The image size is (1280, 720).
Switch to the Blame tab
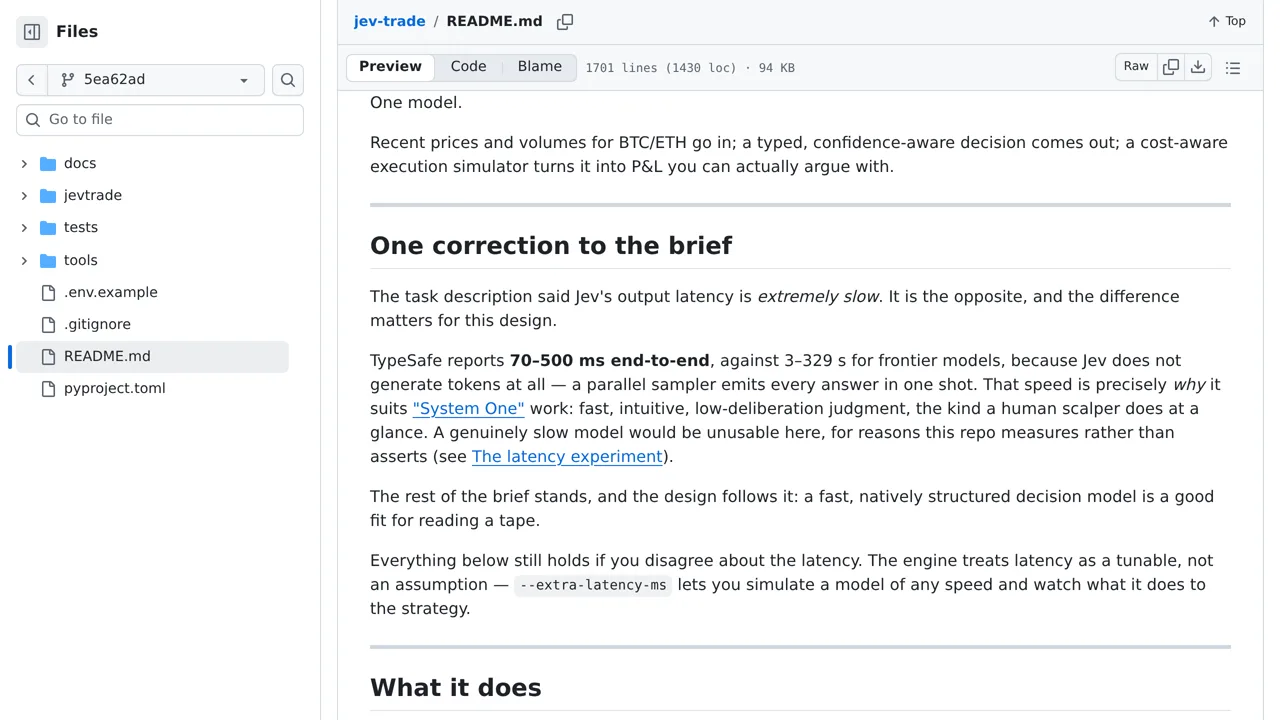[540, 66]
